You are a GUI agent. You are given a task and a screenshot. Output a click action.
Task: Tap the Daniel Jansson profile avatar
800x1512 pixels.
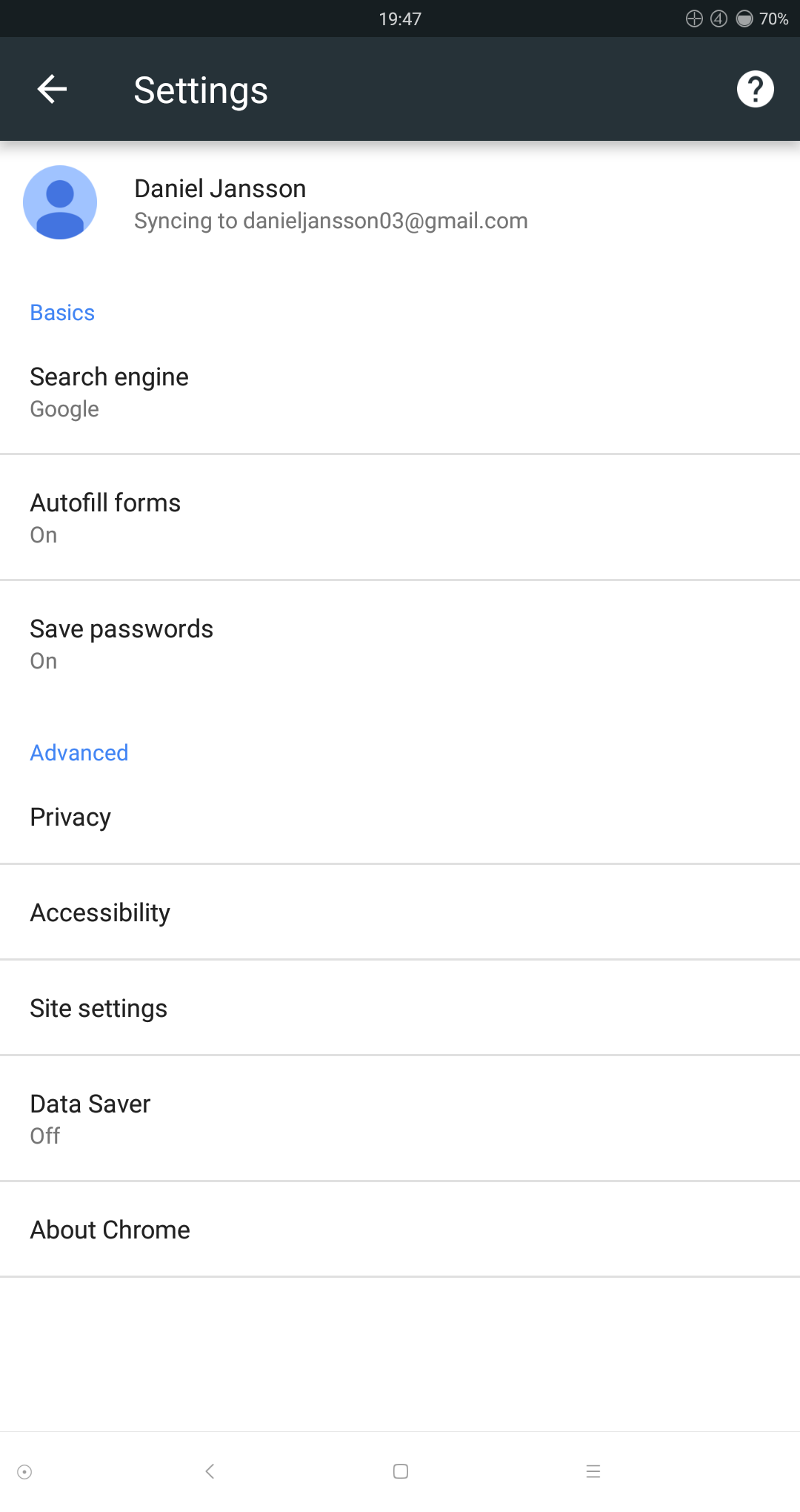click(x=60, y=202)
